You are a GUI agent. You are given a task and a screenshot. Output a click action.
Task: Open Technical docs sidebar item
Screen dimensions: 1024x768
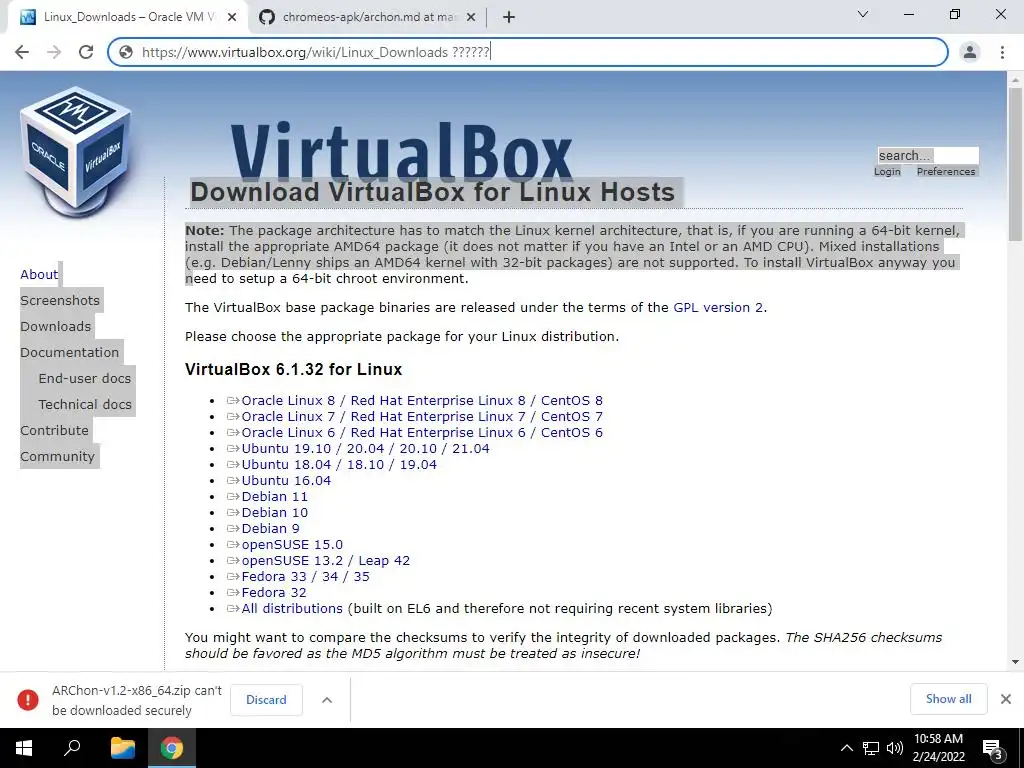pos(85,405)
